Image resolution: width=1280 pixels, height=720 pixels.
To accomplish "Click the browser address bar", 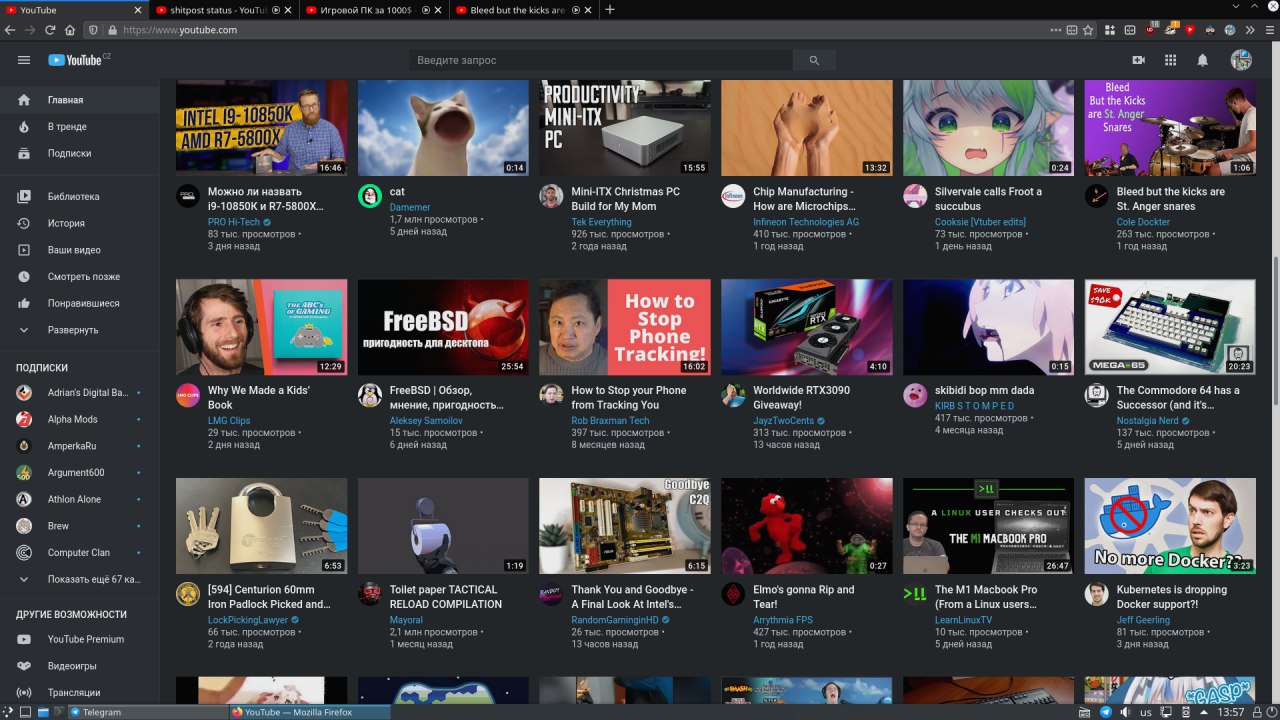I will [580, 30].
